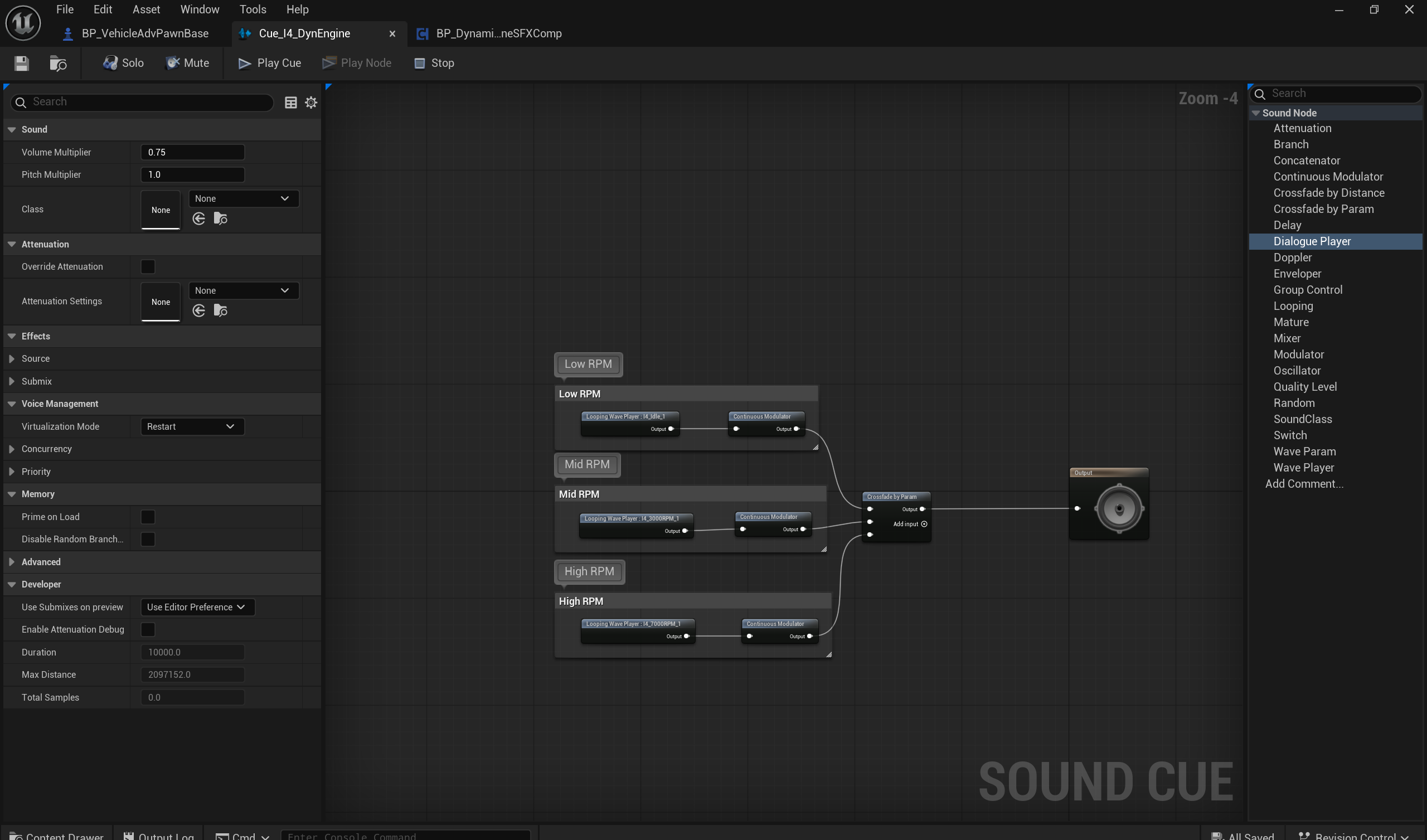Open the Tools menu
Screen dimensions: 1427x840
coord(253,9)
